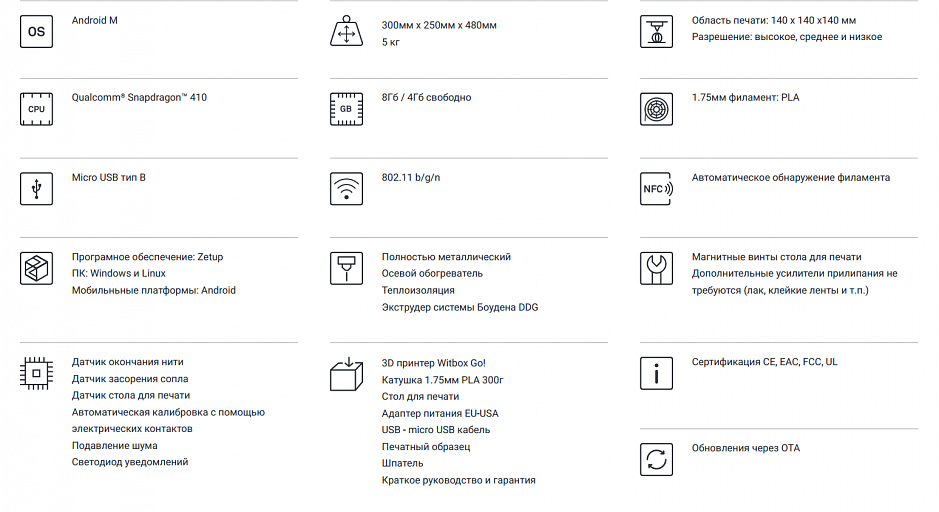The height and width of the screenshot is (512, 939).
Task: Click the NFC icon
Action: 656,189
